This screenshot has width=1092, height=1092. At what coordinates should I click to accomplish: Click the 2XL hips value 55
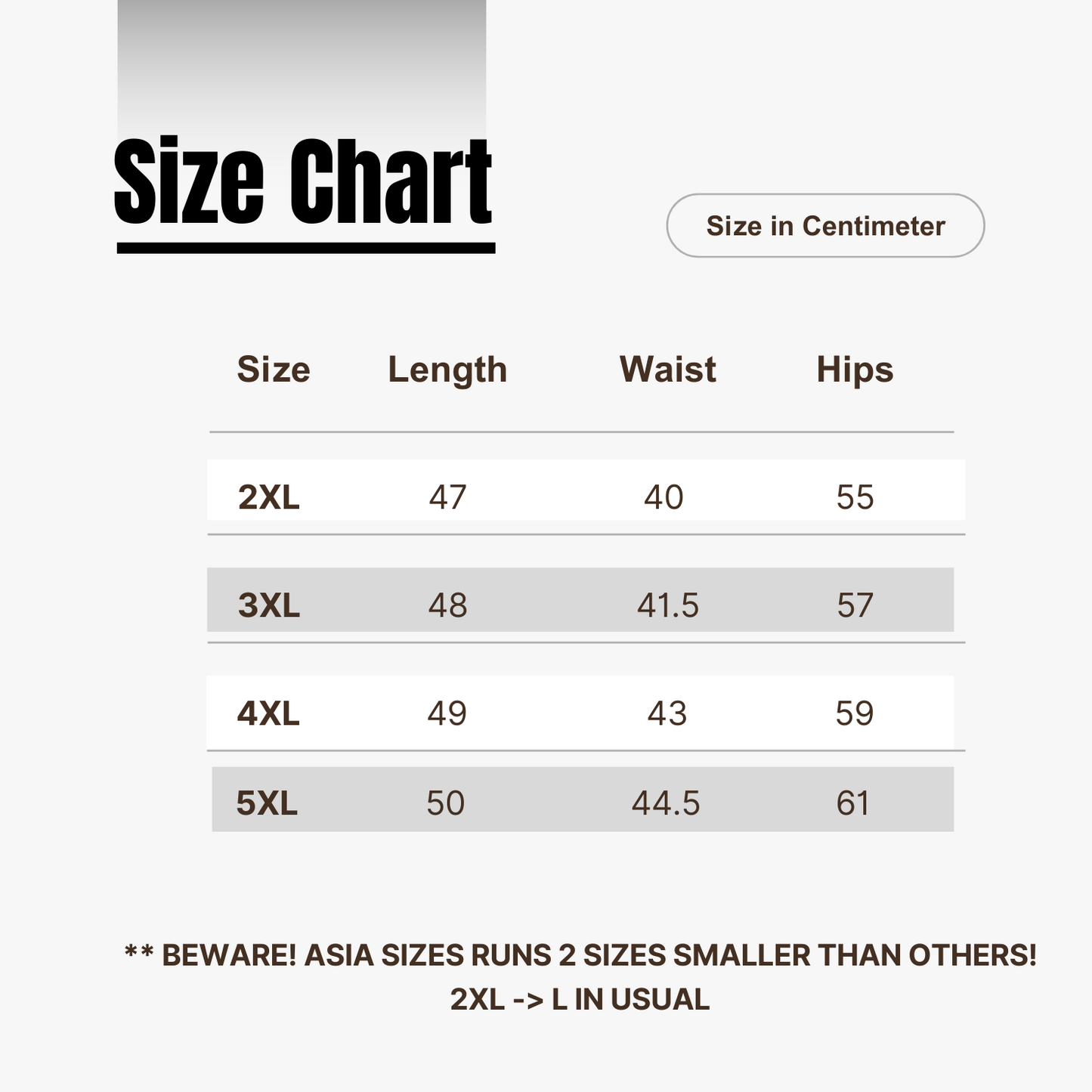pos(855,497)
